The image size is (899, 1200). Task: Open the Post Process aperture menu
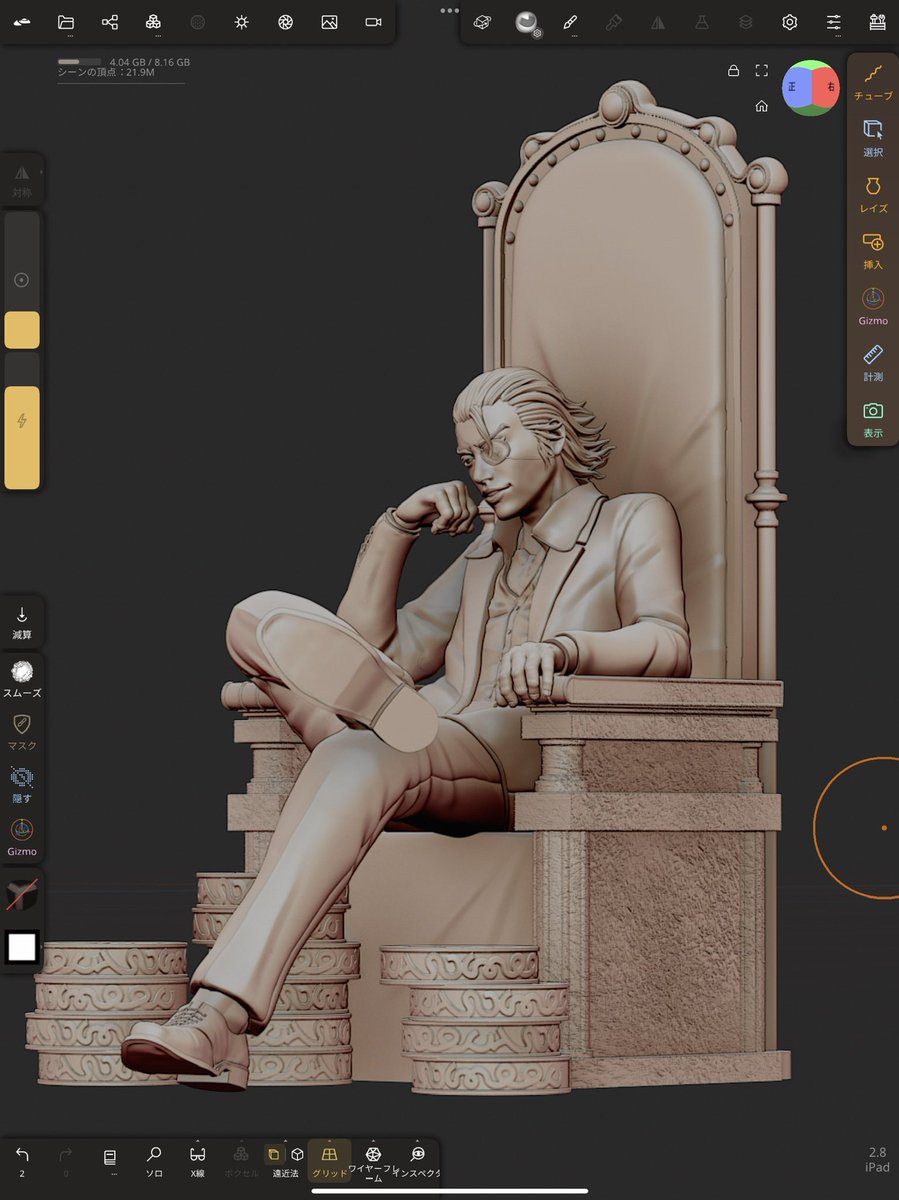point(285,22)
